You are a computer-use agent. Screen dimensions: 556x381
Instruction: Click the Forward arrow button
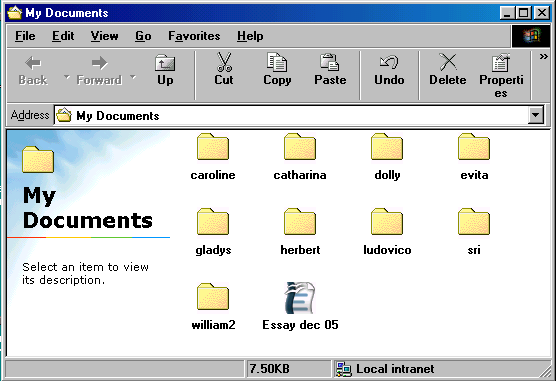click(99, 71)
